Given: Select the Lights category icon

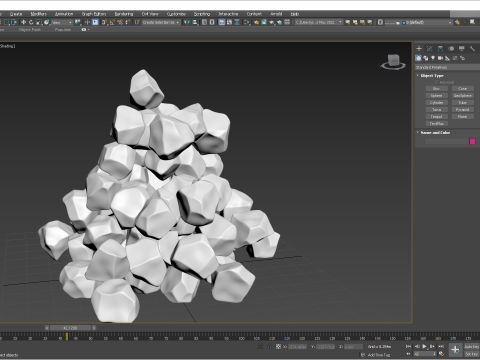Looking at the screenshot, I should point(433,58).
